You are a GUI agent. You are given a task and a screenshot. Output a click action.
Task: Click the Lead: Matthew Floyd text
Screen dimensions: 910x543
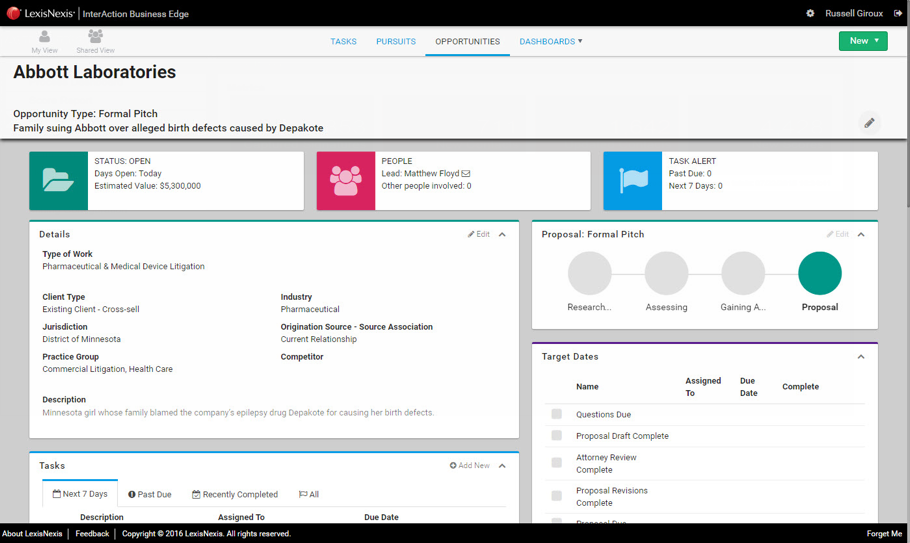coord(420,173)
